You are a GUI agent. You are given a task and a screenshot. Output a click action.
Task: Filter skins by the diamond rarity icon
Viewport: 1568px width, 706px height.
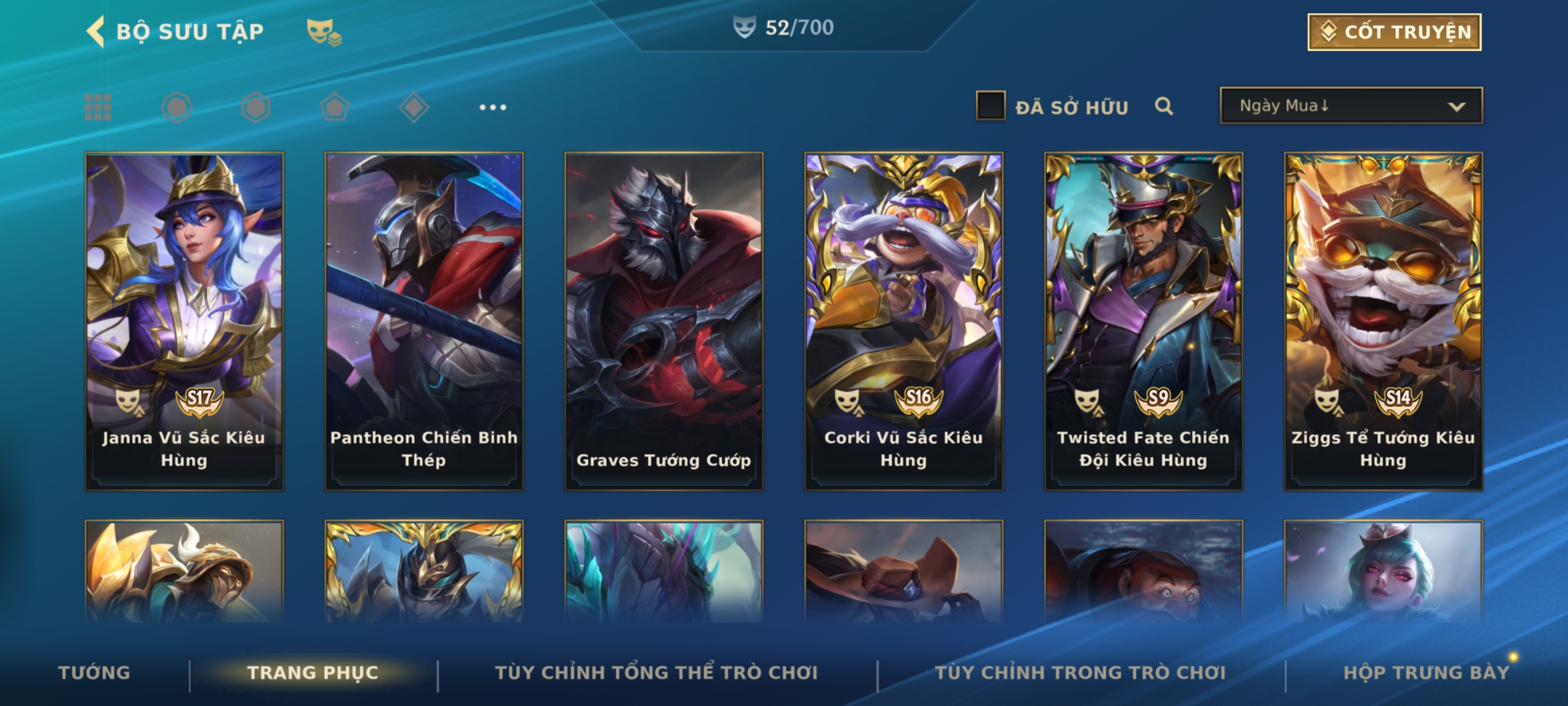[414, 107]
